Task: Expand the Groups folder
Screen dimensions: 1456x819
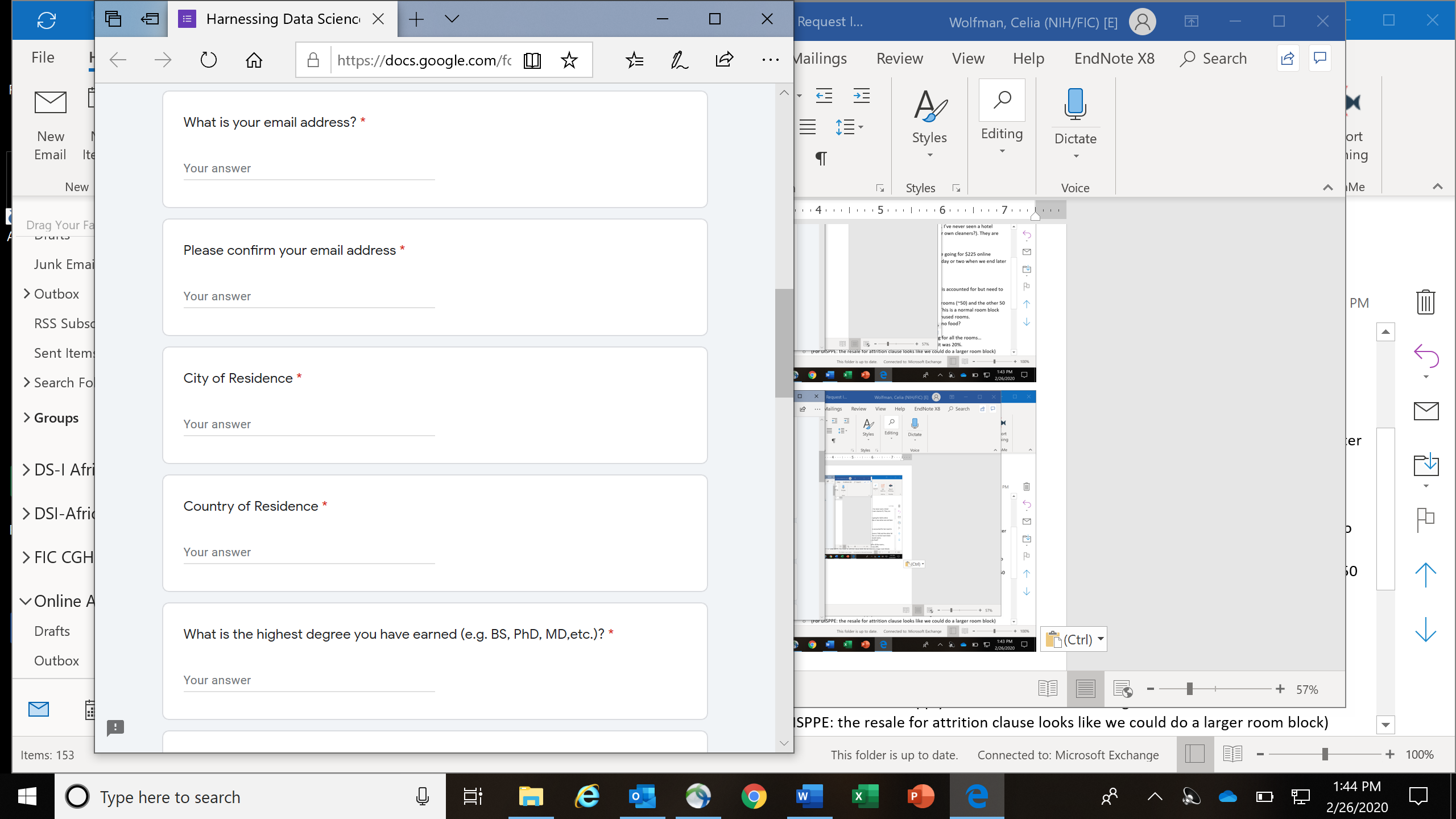Action: pos(27,418)
